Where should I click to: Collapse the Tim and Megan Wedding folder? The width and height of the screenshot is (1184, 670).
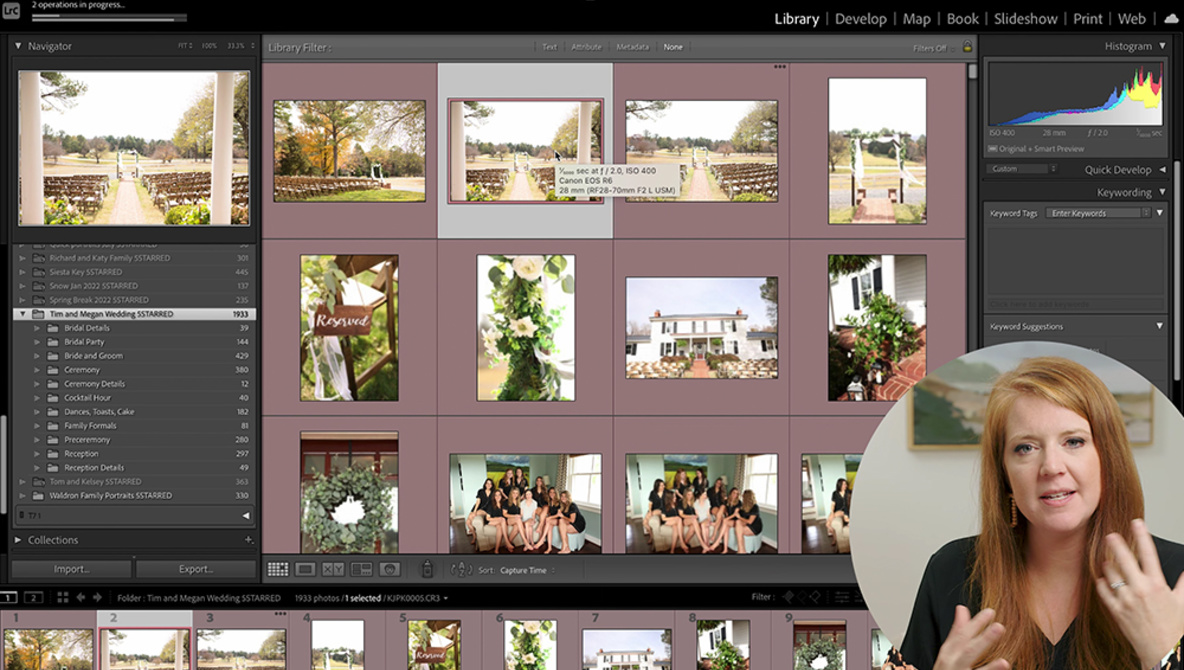22,313
